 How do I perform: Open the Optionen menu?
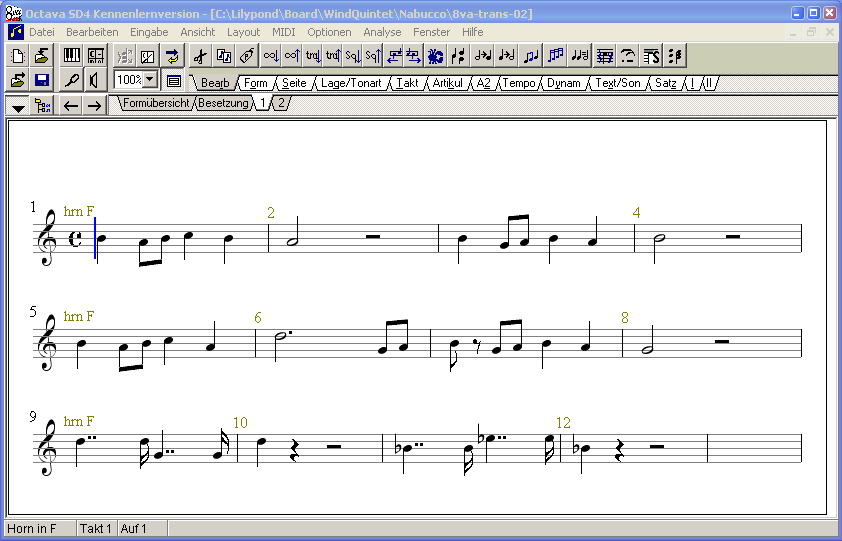pos(329,32)
